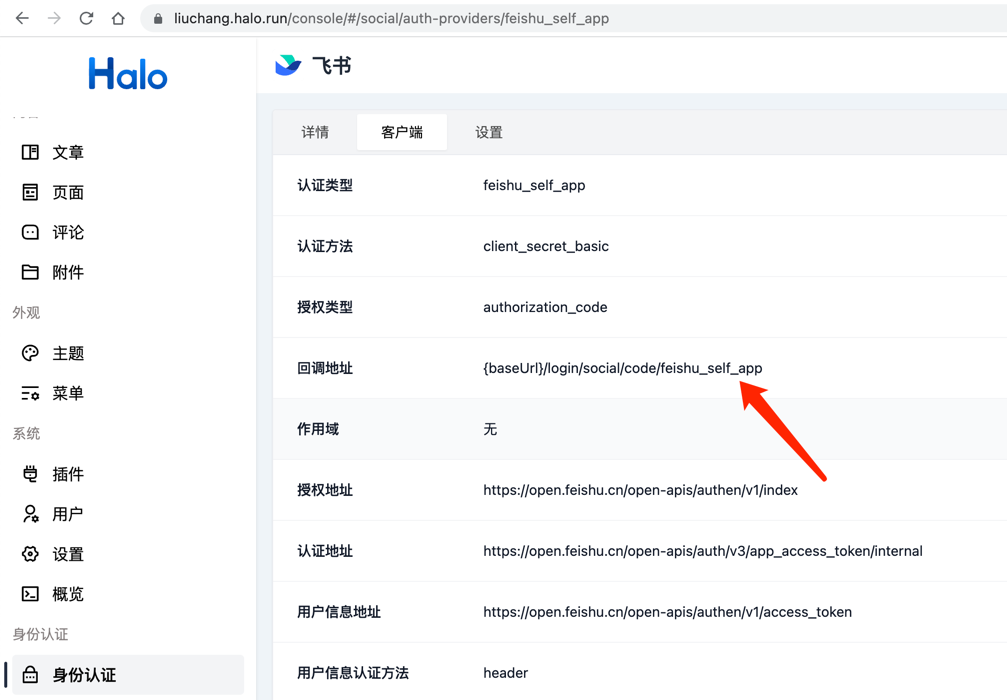
Task: Click the client_secret_basic value
Action: point(546,246)
